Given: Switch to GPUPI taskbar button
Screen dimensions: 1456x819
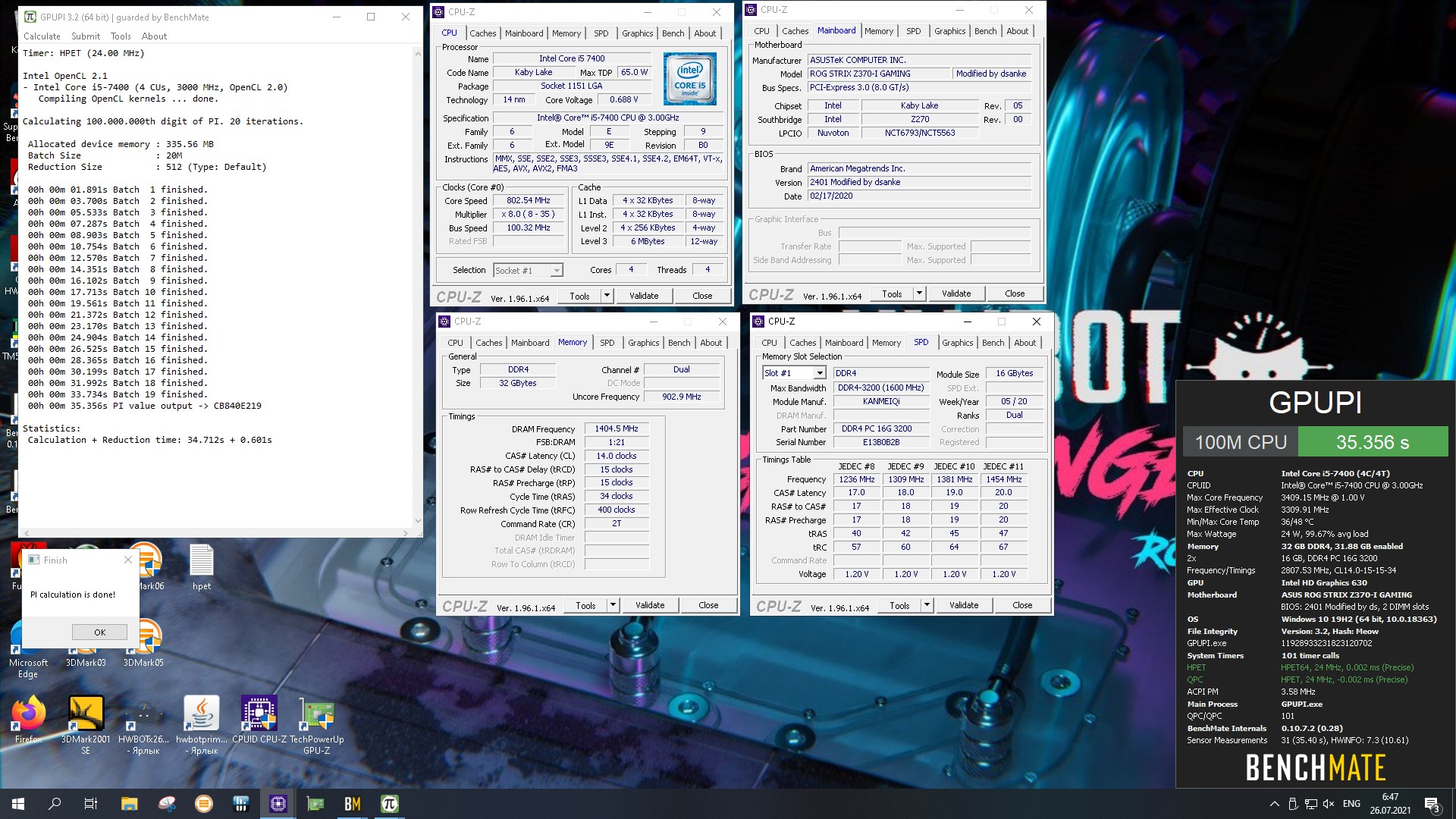Looking at the screenshot, I should (x=390, y=804).
